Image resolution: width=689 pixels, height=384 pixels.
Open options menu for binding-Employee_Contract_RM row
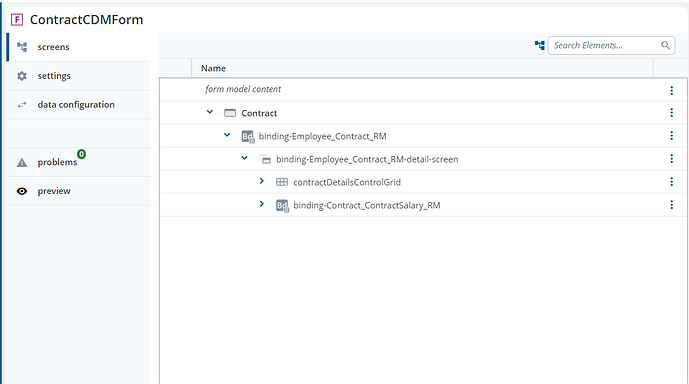point(671,136)
